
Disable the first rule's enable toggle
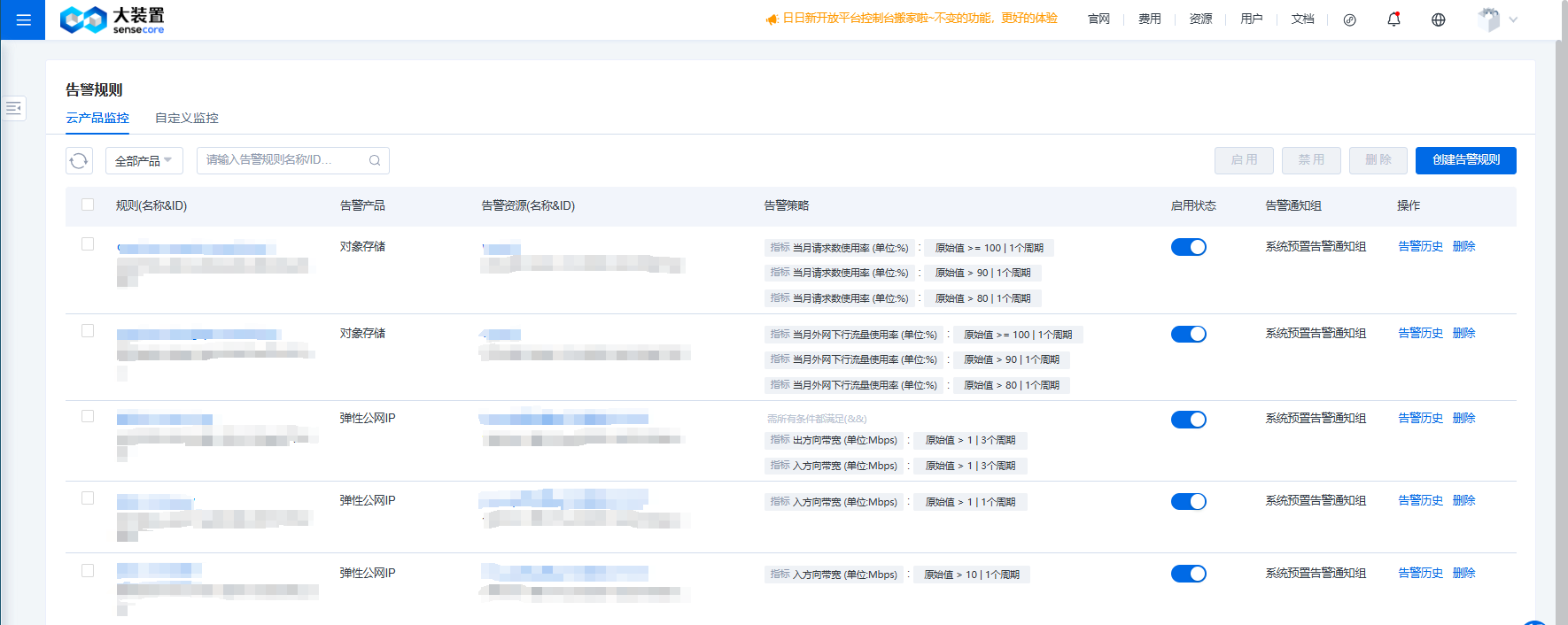[x=1188, y=247]
